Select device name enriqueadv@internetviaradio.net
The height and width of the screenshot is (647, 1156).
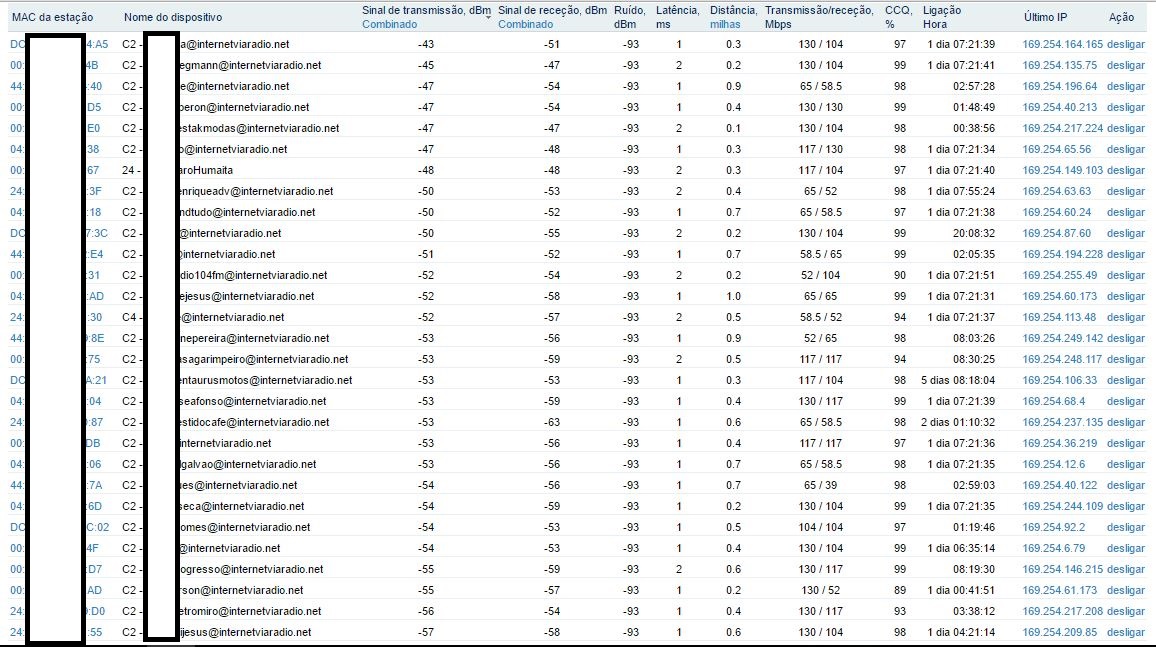pos(256,191)
